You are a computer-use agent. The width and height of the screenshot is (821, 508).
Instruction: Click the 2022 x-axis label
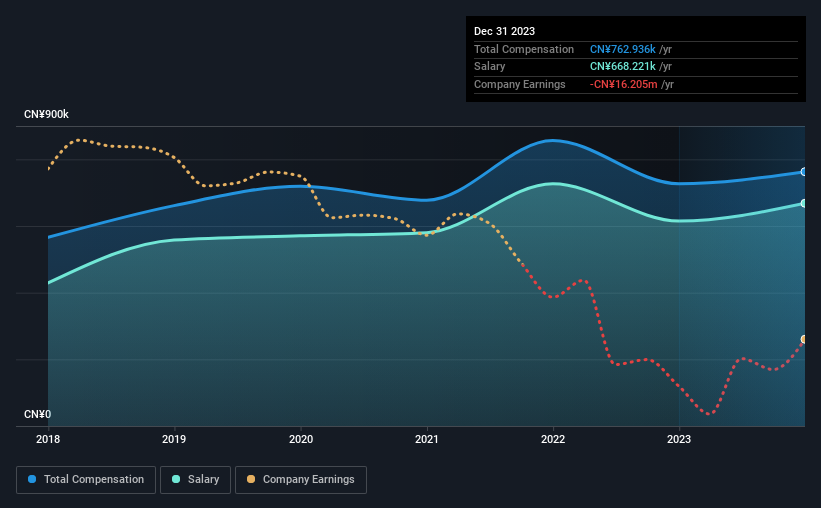tap(553, 439)
